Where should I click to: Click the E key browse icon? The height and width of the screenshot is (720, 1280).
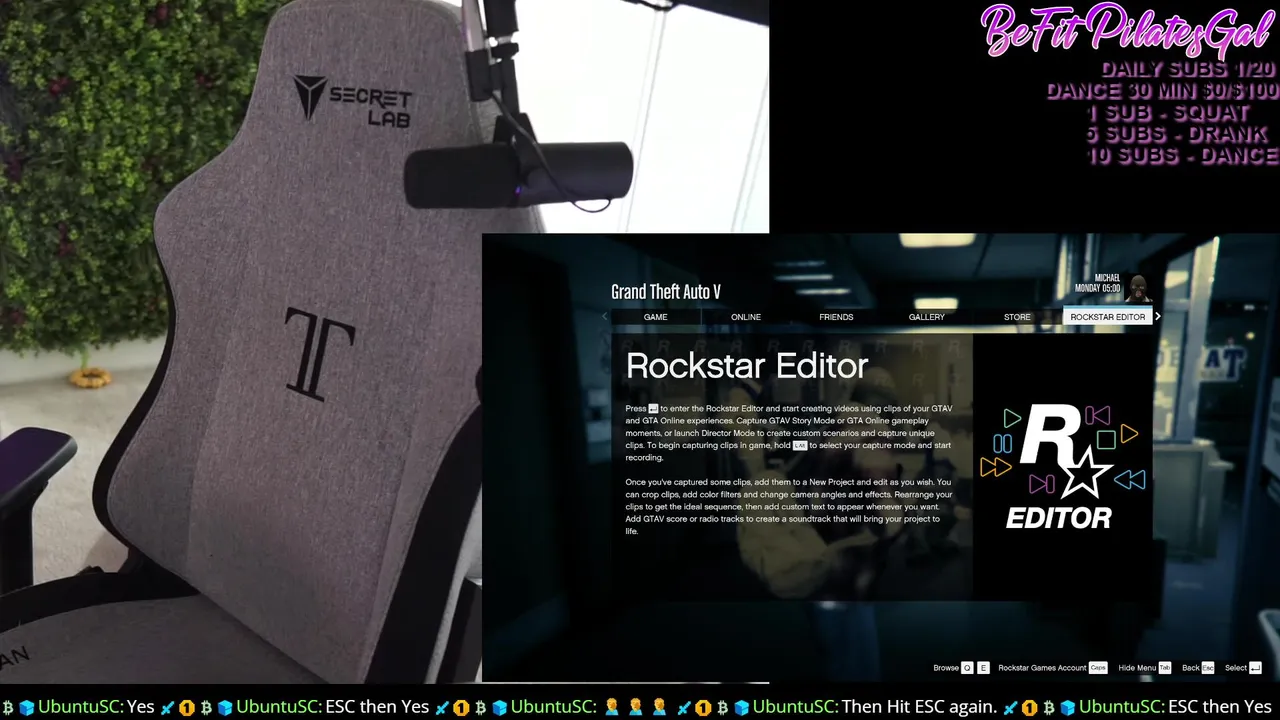tap(983, 668)
